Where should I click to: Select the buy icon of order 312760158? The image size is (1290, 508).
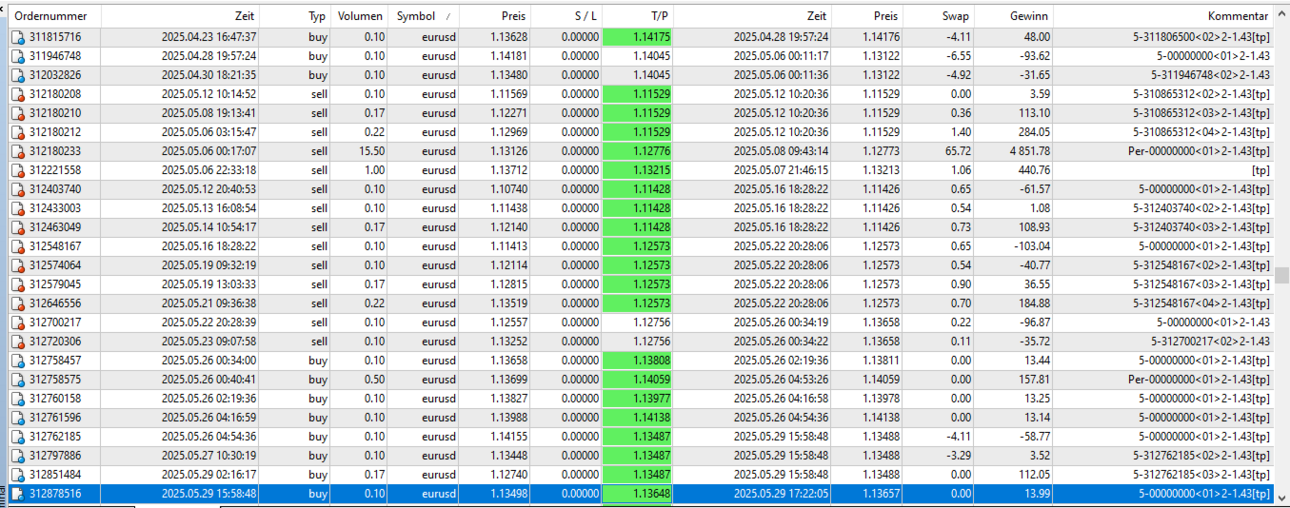(x=18, y=399)
